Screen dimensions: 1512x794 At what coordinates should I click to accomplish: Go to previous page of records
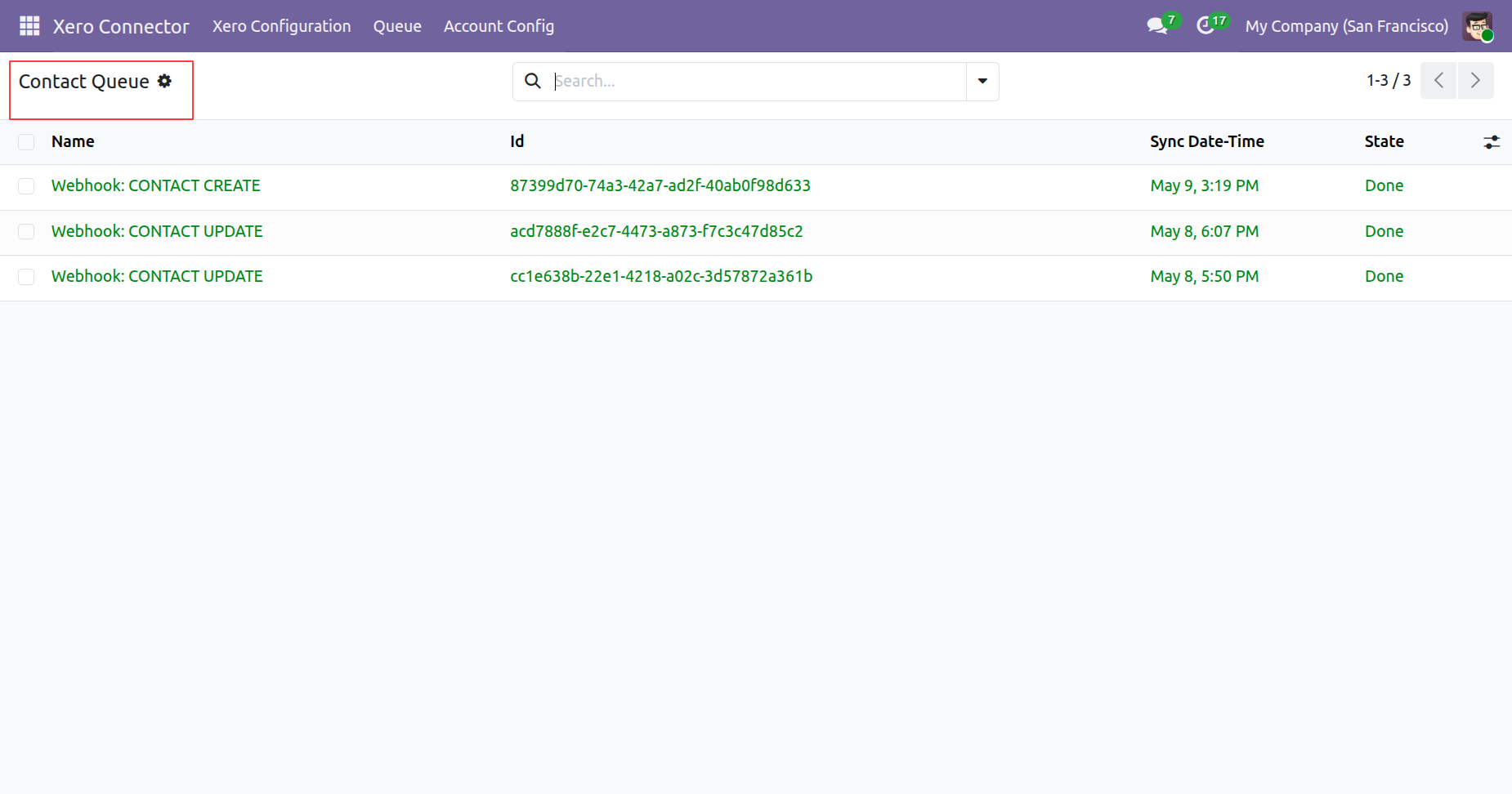(1438, 80)
